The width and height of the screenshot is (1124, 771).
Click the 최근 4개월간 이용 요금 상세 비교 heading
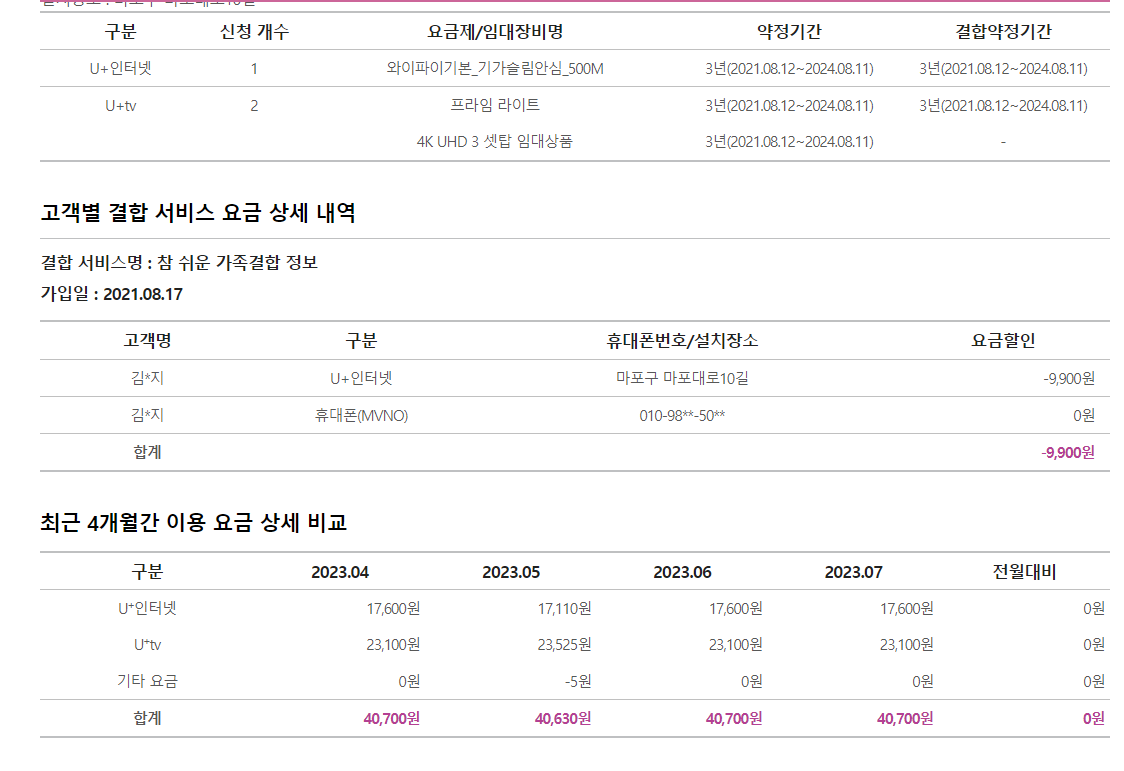(x=194, y=522)
